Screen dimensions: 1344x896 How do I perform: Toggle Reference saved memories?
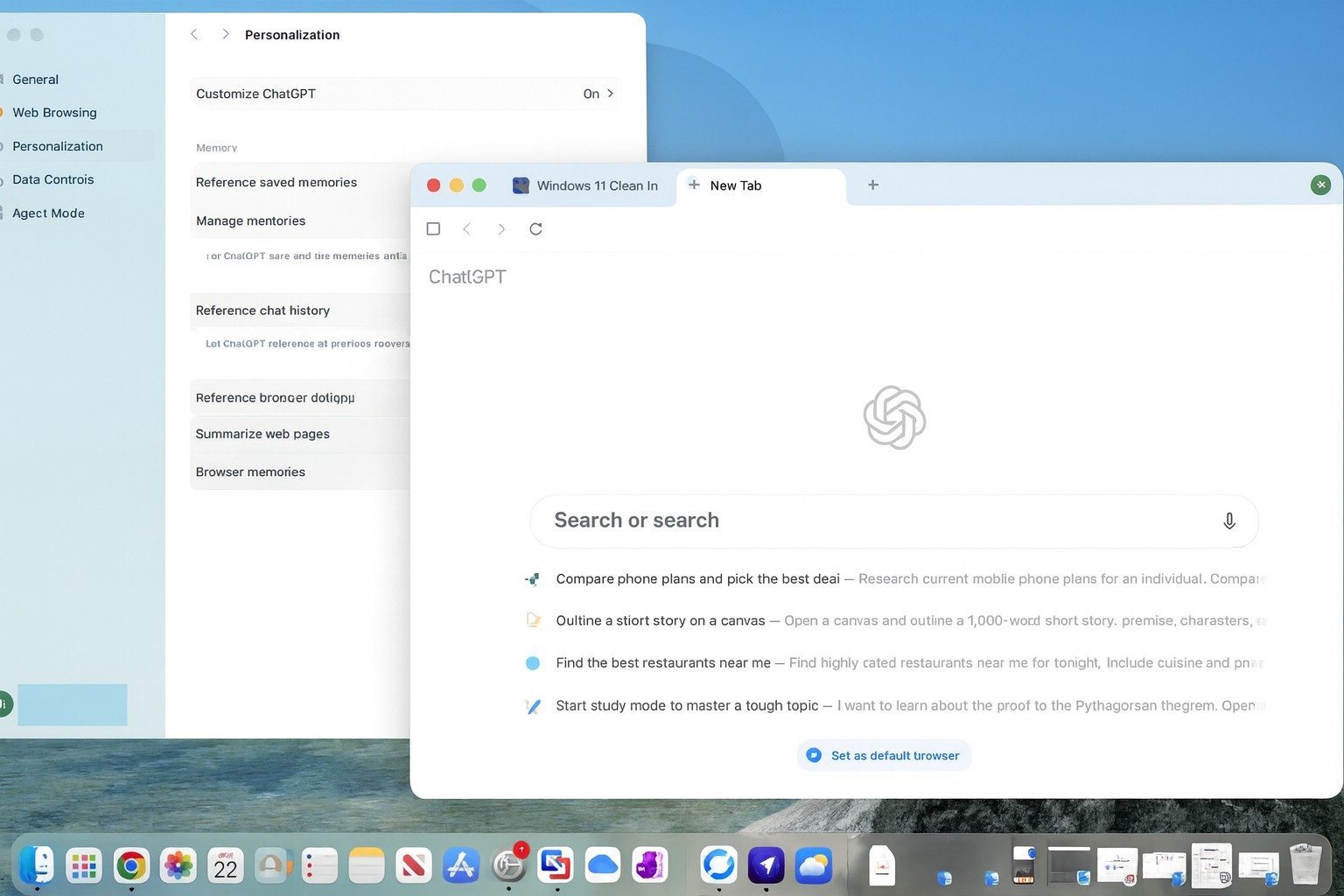(276, 182)
